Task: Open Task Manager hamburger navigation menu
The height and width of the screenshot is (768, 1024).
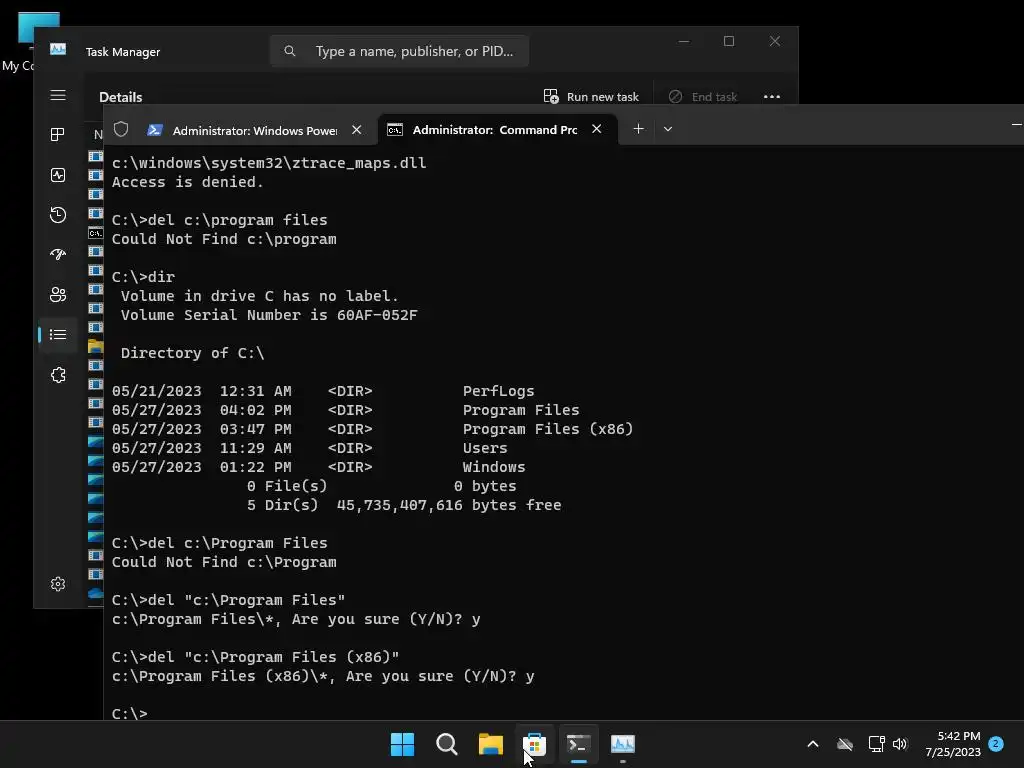Action: click(x=57, y=95)
